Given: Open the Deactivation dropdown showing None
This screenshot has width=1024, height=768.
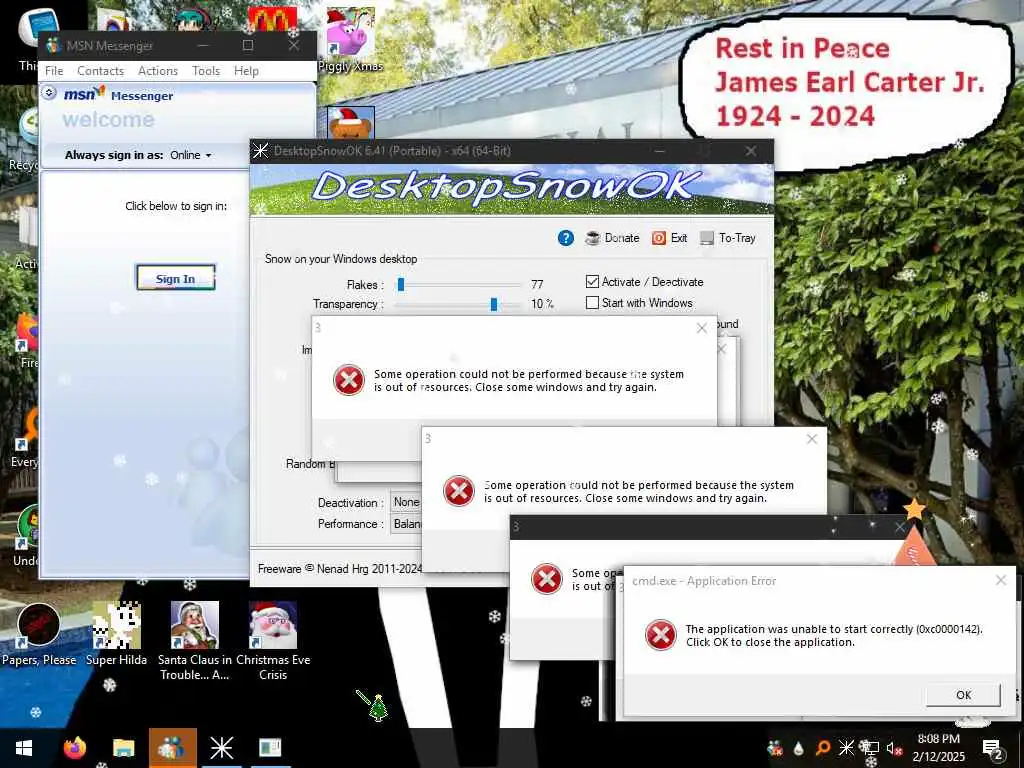Looking at the screenshot, I should (x=406, y=502).
